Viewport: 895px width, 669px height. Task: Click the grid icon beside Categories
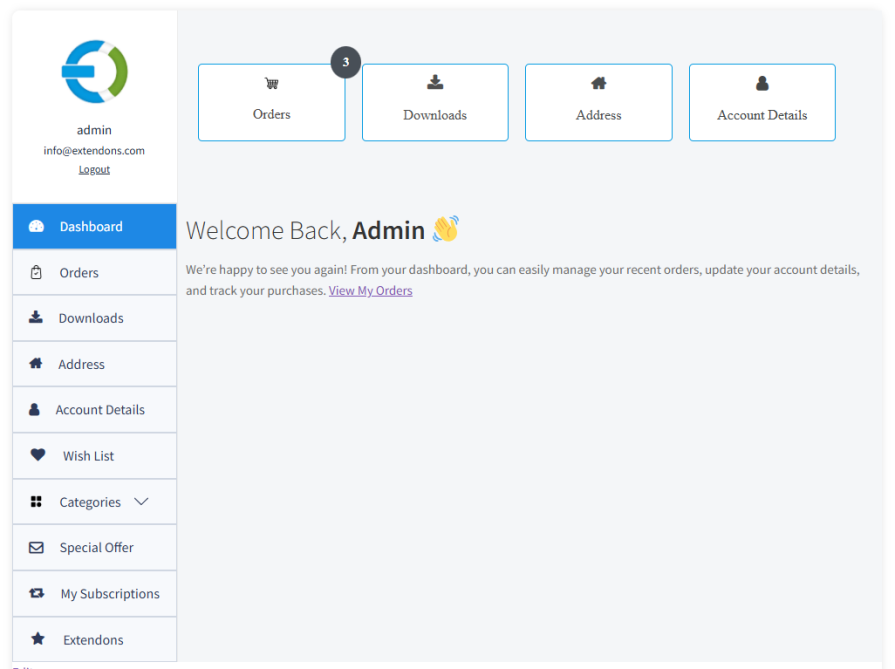pyautogui.click(x=38, y=501)
